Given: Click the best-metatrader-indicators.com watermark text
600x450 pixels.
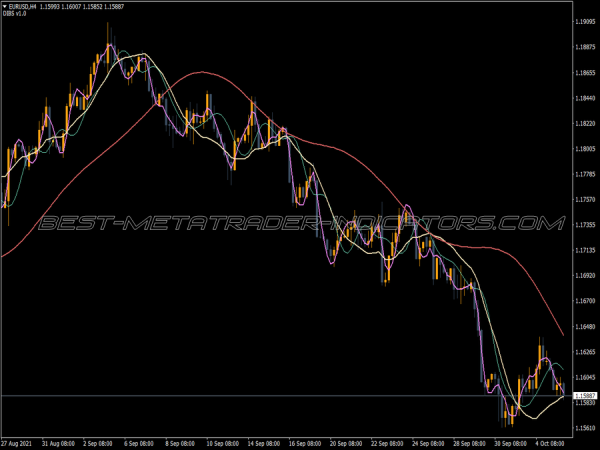Looking at the screenshot, I should (x=300, y=223).
